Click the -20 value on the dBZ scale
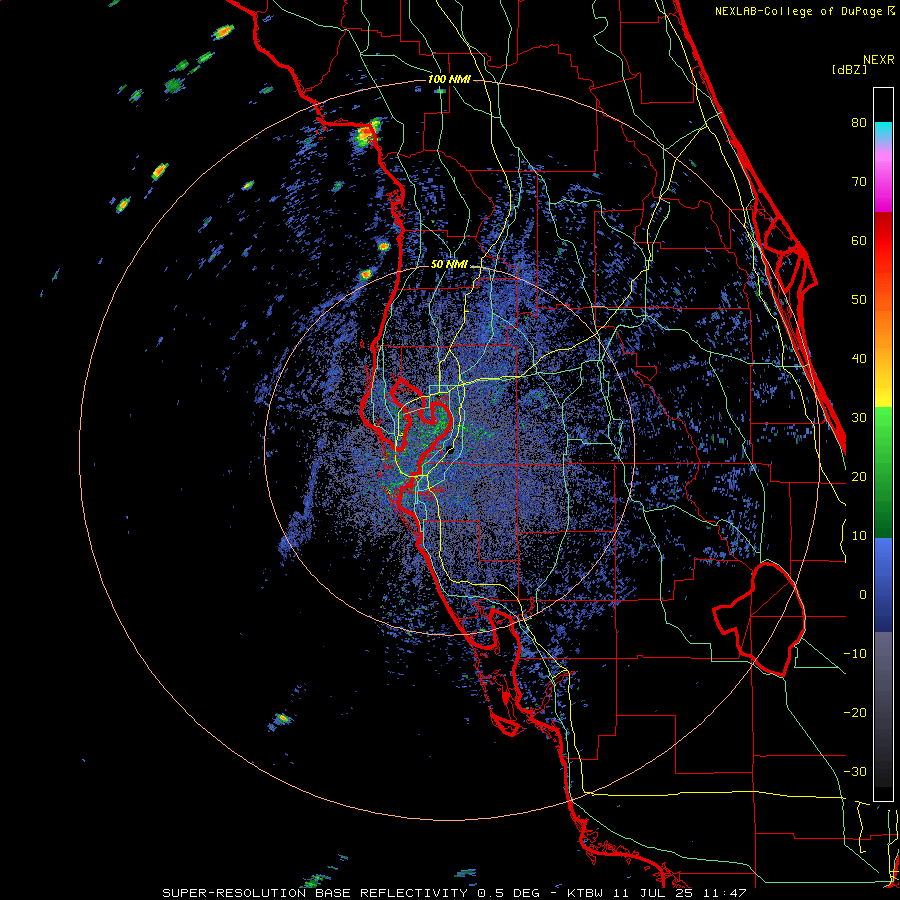Image resolution: width=900 pixels, height=900 pixels. (855, 713)
